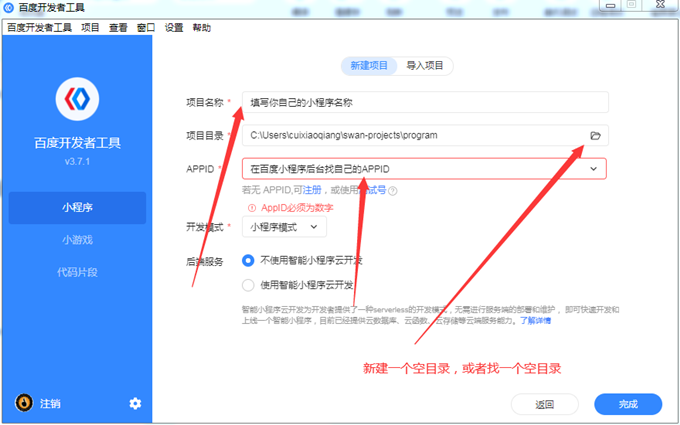
Task: Select 使用智能小程序云开发 radio option
Action: [x=248, y=285]
